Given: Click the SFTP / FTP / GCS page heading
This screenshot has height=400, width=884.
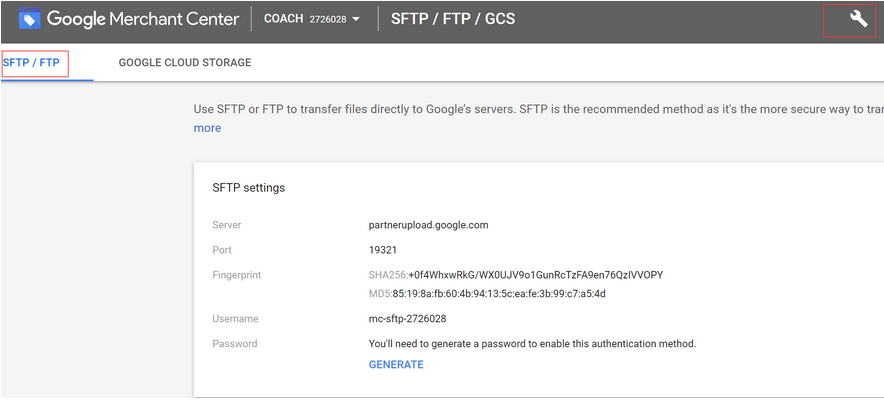Looking at the screenshot, I should 453,19.
